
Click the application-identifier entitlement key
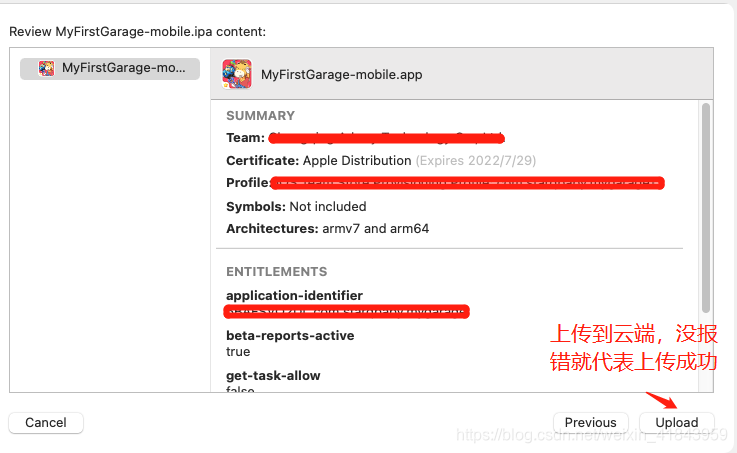click(x=294, y=296)
